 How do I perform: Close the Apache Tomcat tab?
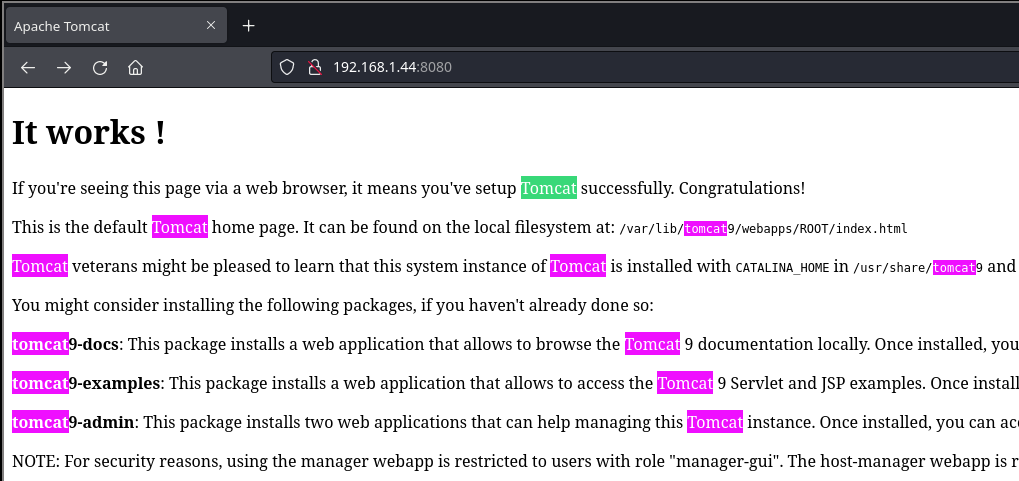211,27
